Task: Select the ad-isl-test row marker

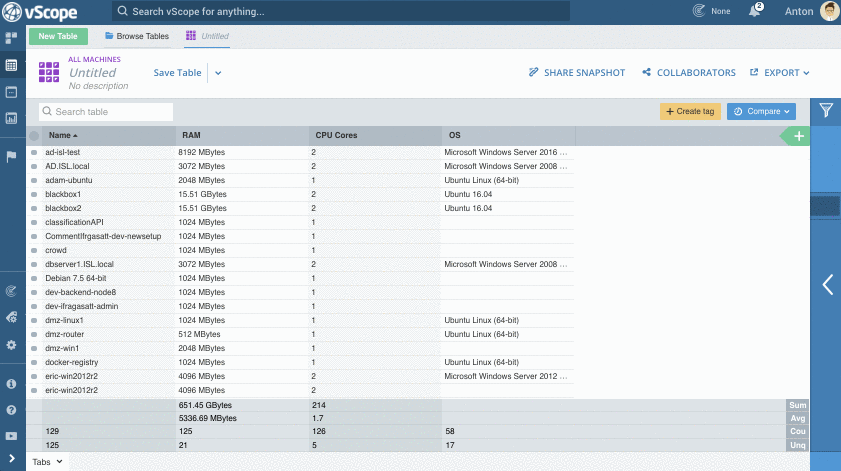Action: 34,152
